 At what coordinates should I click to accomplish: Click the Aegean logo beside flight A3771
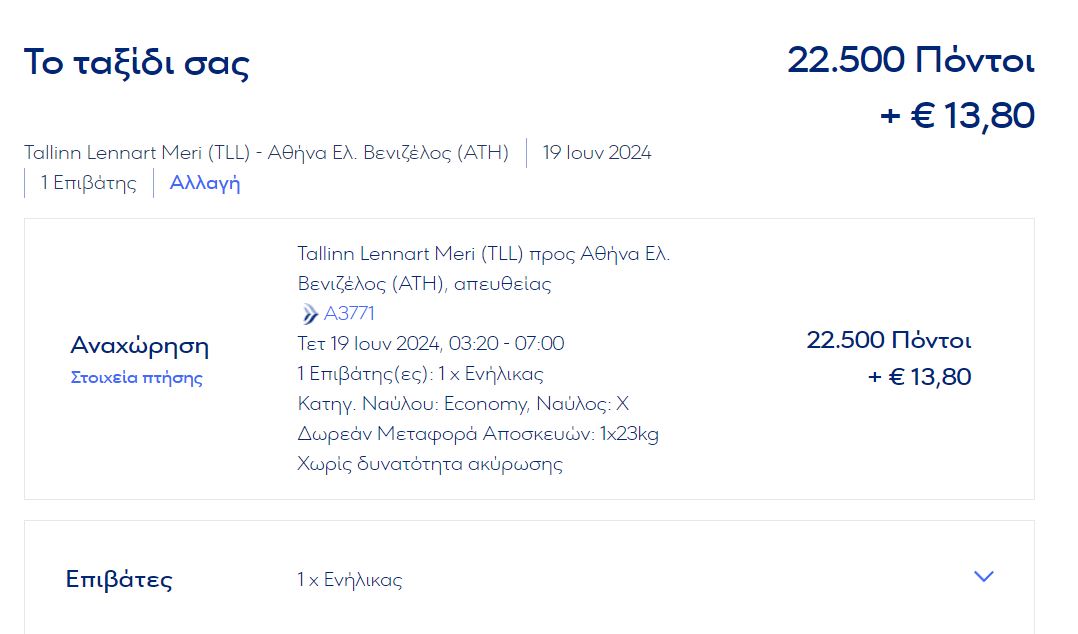point(309,314)
